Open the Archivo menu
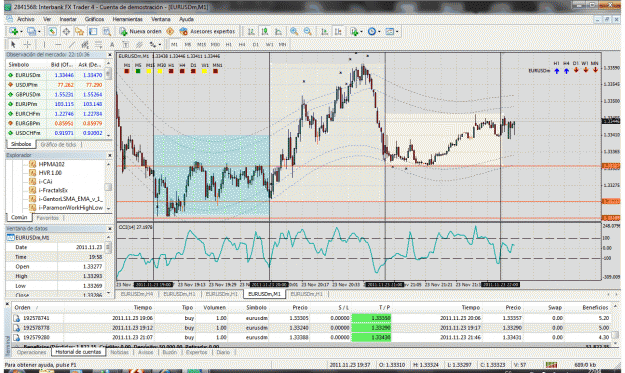Image resolution: width=625 pixels, height=373 pixels. [x=26, y=19]
